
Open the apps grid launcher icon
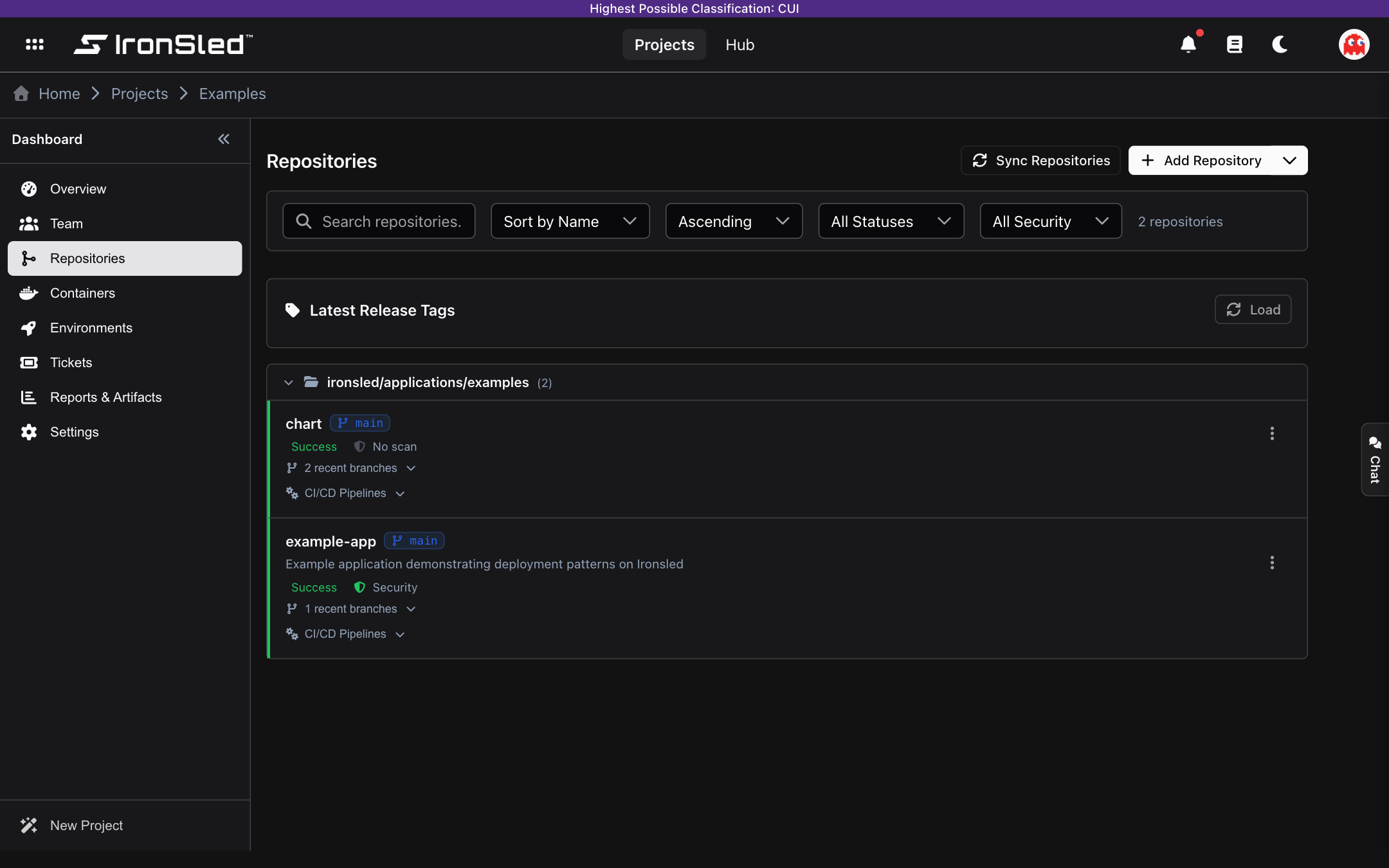click(35, 44)
